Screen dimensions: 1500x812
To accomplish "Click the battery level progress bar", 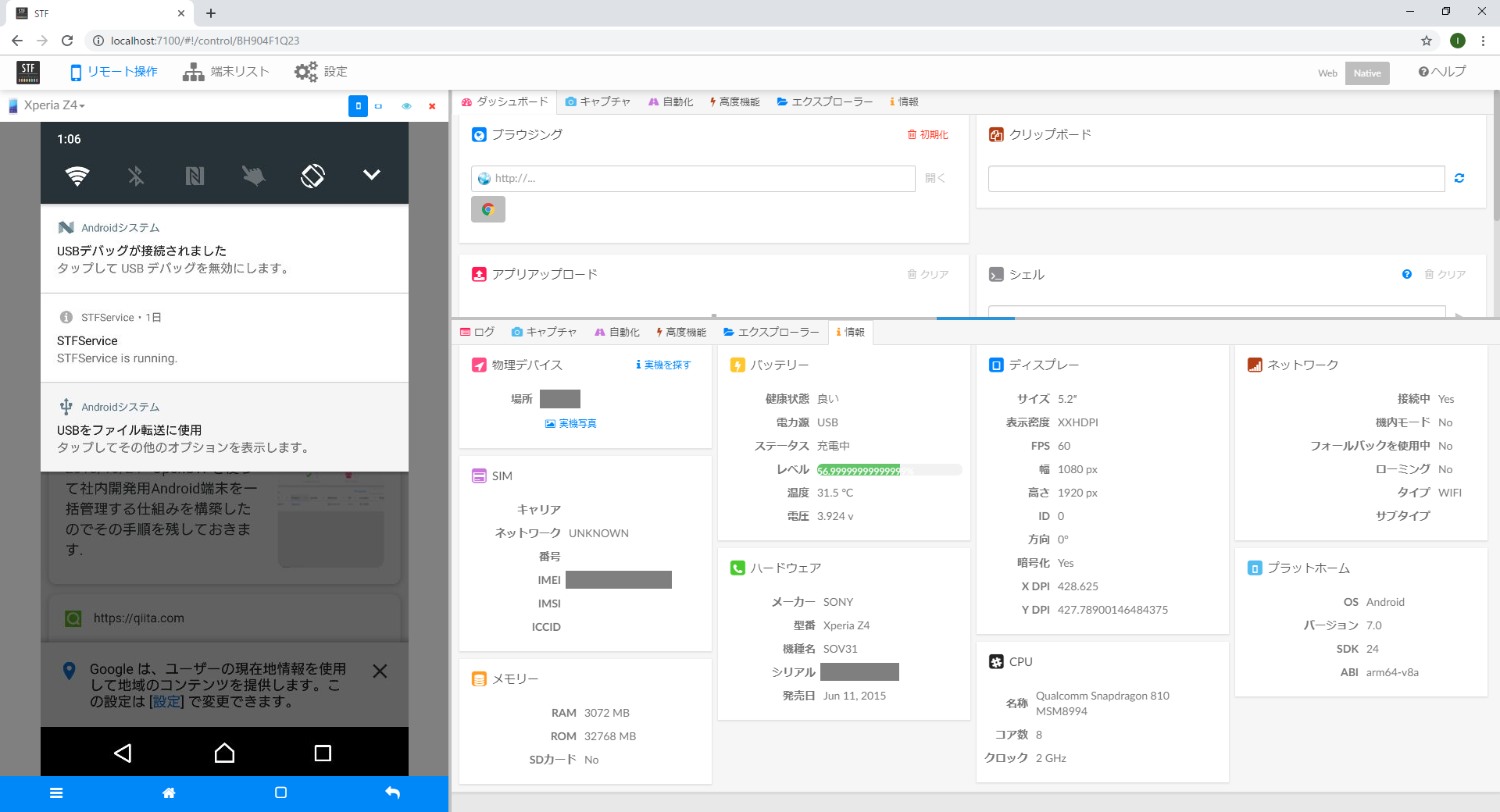I will [889, 470].
